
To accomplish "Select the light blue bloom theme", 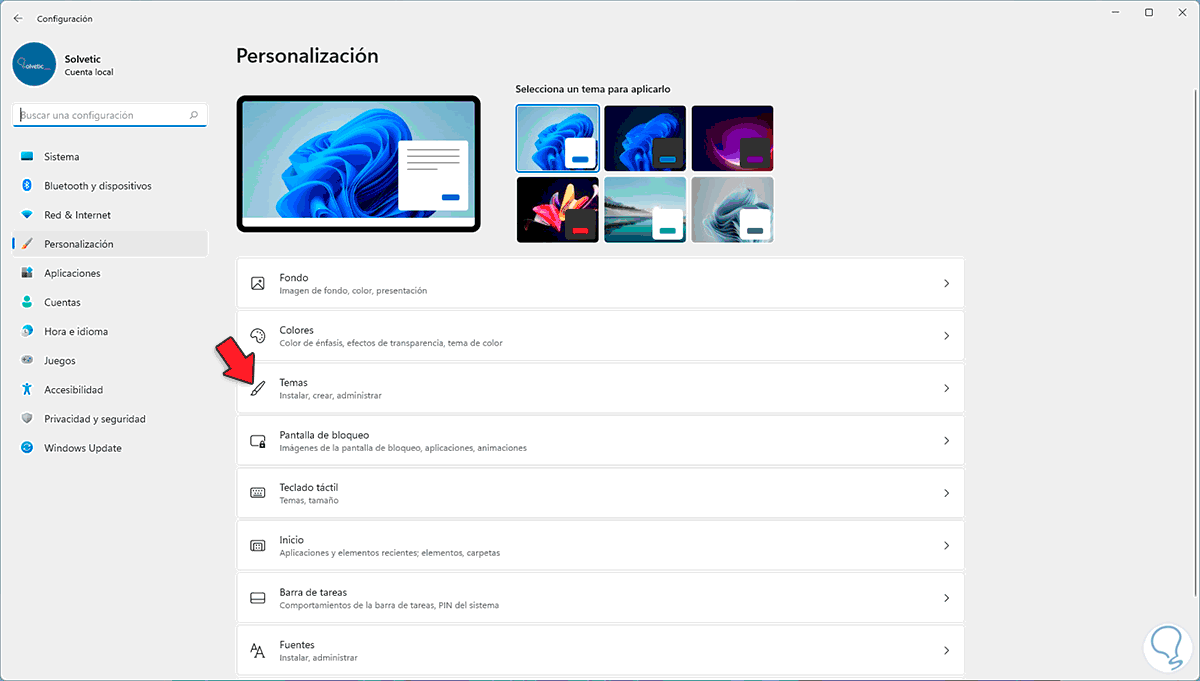I will [x=558, y=138].
